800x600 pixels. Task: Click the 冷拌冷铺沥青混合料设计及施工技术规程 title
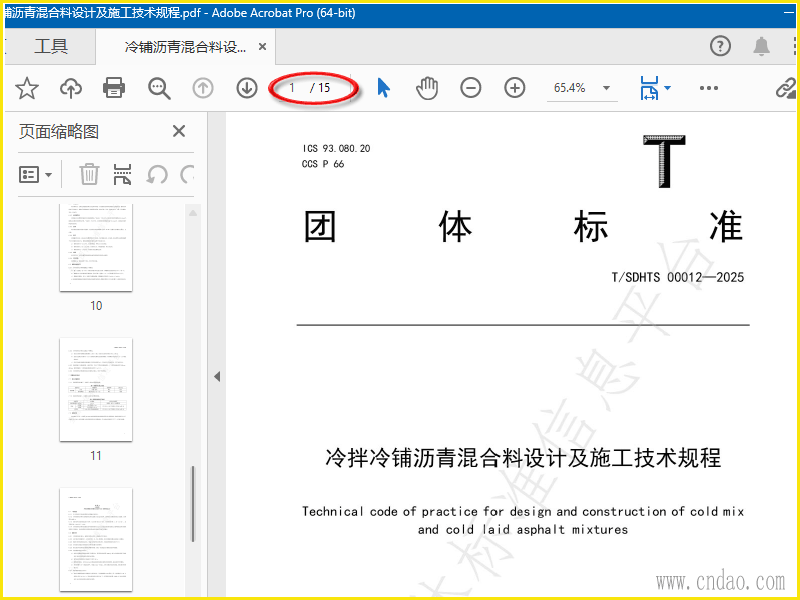click(523, 458)
